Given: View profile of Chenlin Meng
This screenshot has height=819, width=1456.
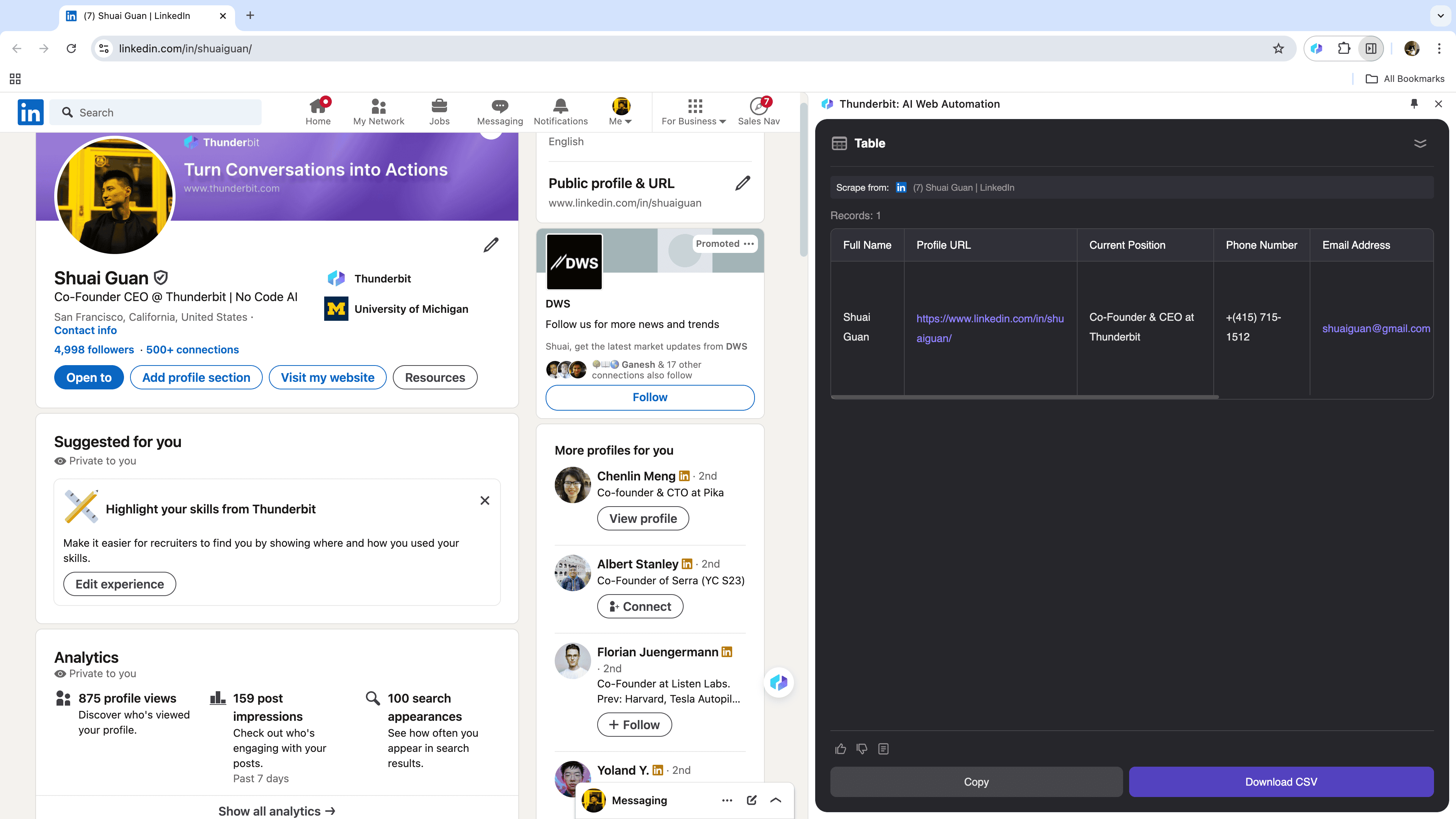Looking at the screenshot, I should [643, 518].
